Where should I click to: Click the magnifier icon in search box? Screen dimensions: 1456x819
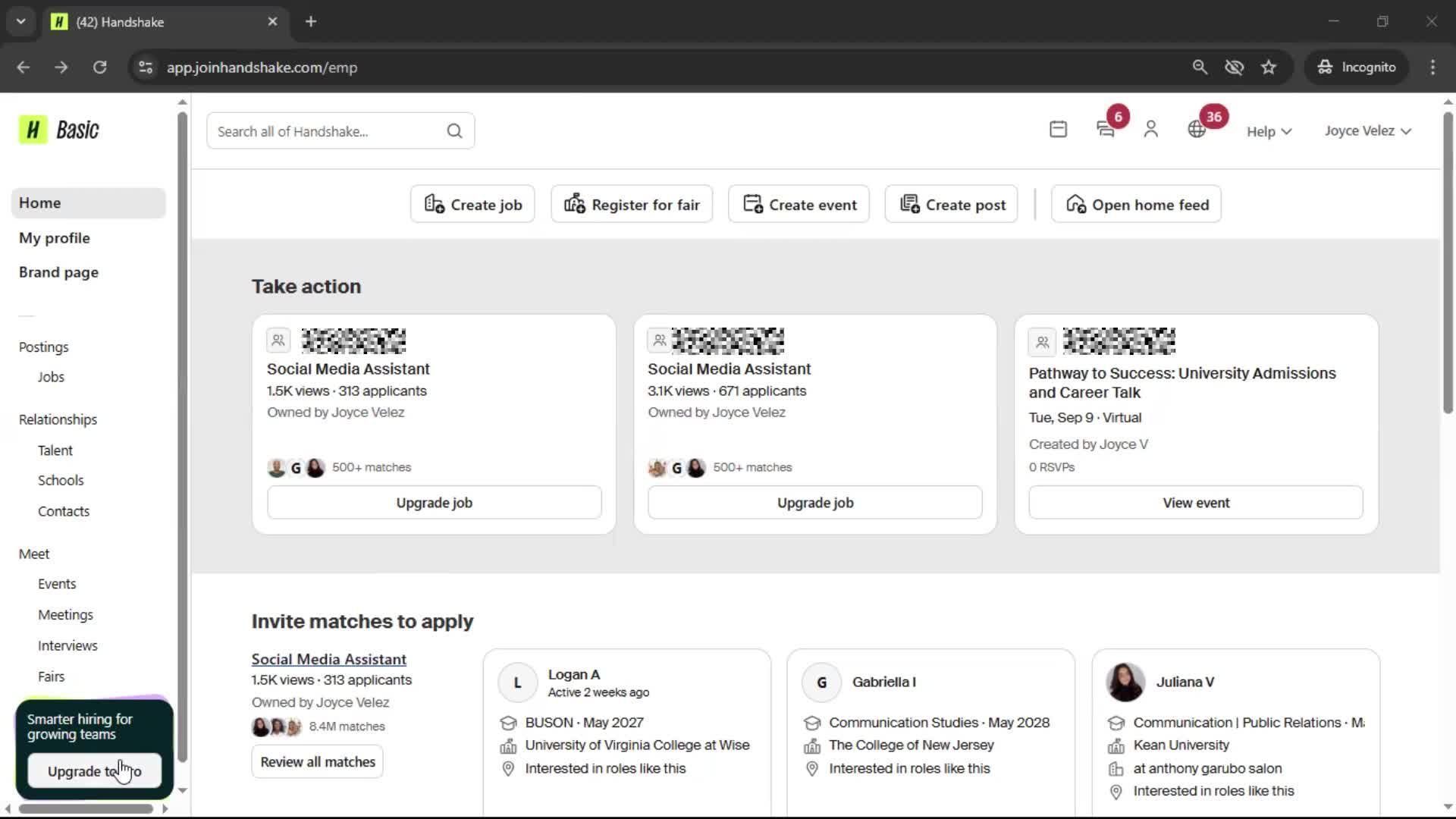pyautogui.click(x=454, y=131)
